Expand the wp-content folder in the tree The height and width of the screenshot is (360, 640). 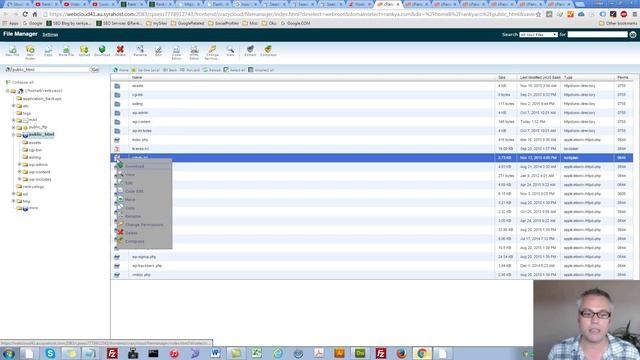point(20,172)
